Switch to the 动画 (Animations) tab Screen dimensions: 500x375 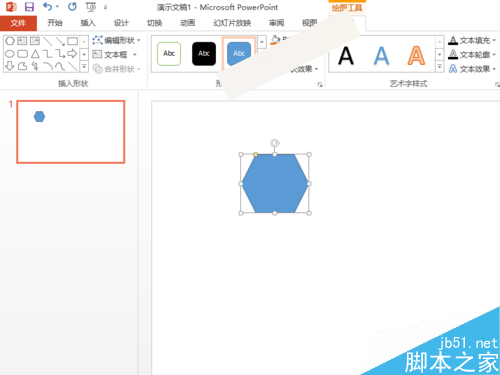[x=188, y=23]
